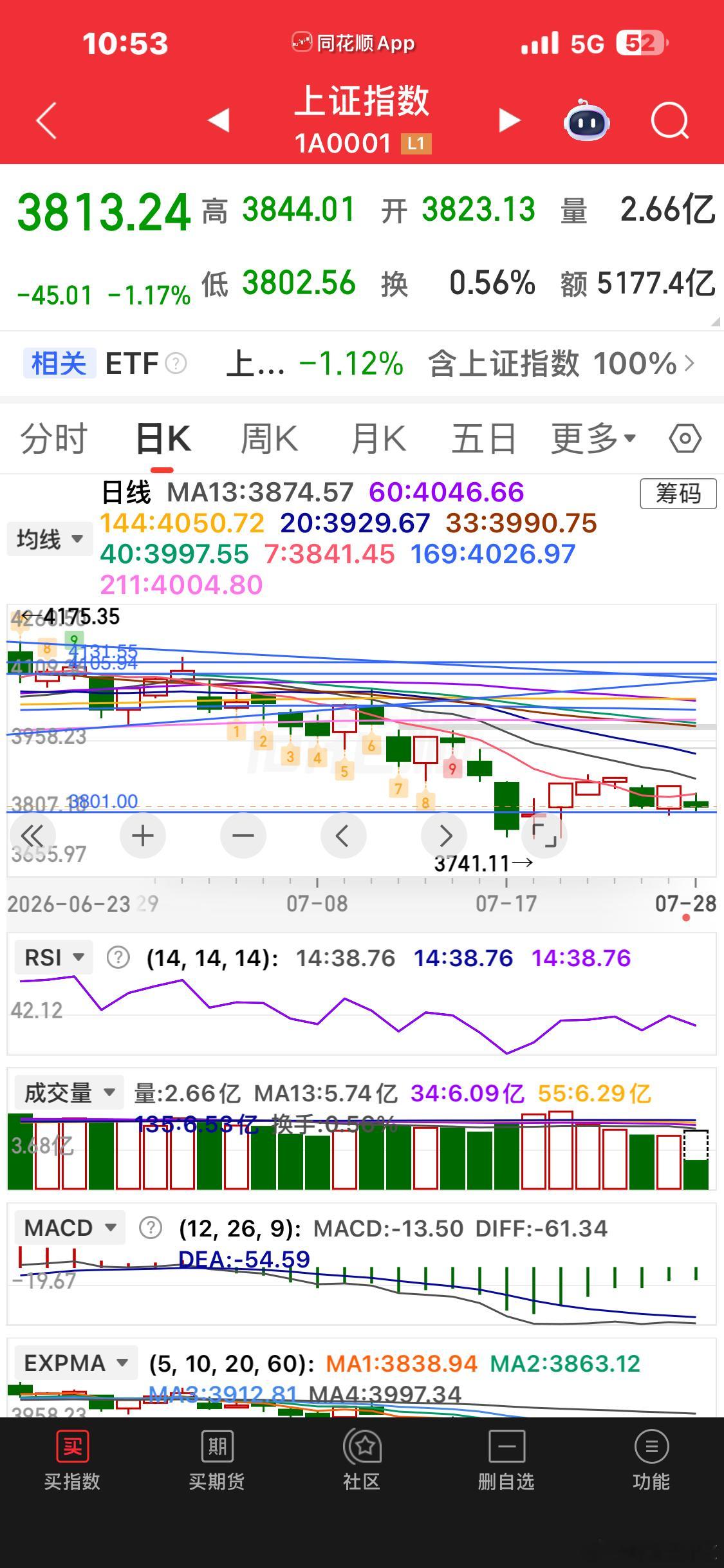724x1568 pixels.
Task: Switch to next index with right triangle
Action: pyautogui.click(x=509, y=120)
